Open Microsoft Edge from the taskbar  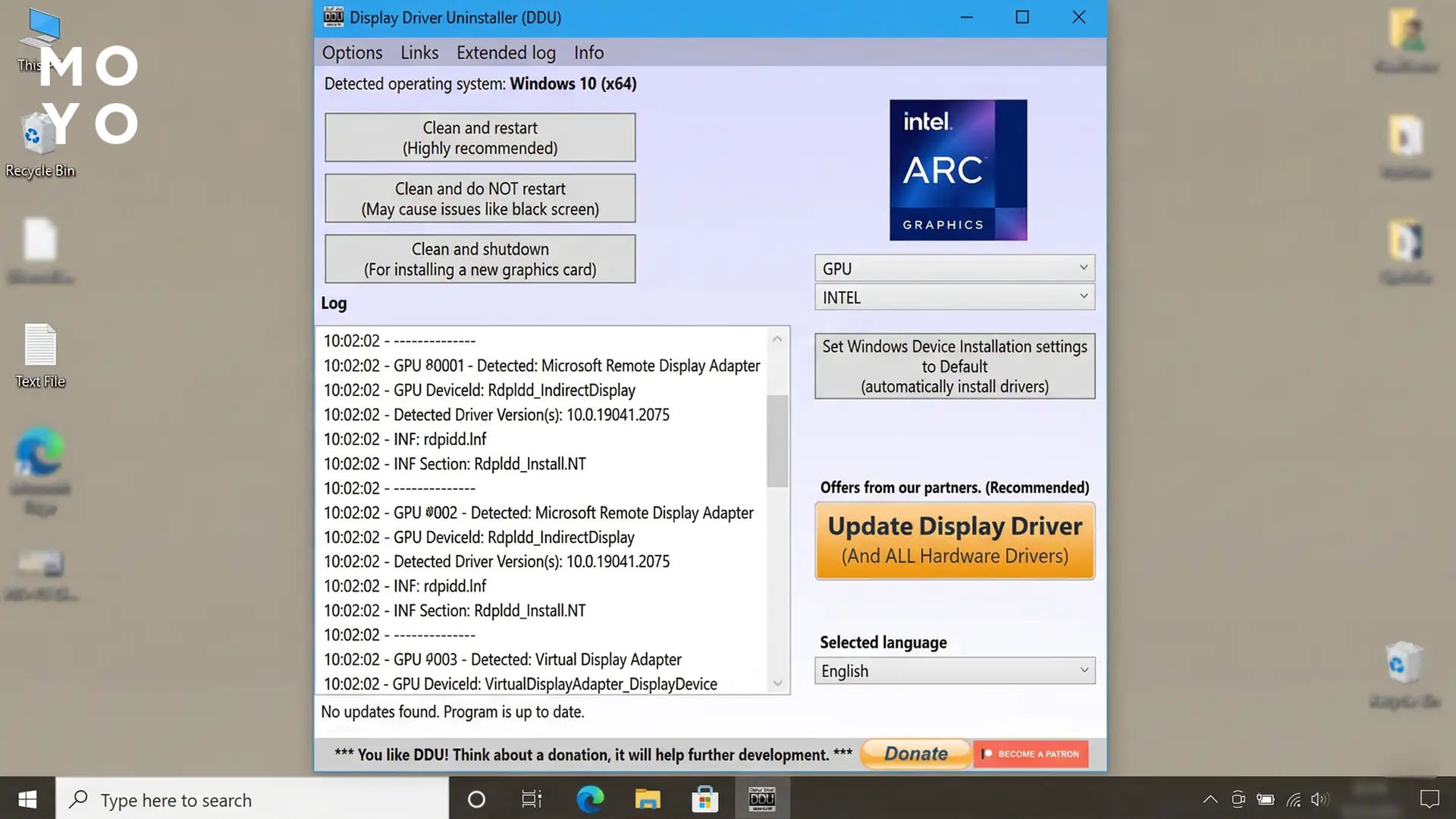pos(590,799)
